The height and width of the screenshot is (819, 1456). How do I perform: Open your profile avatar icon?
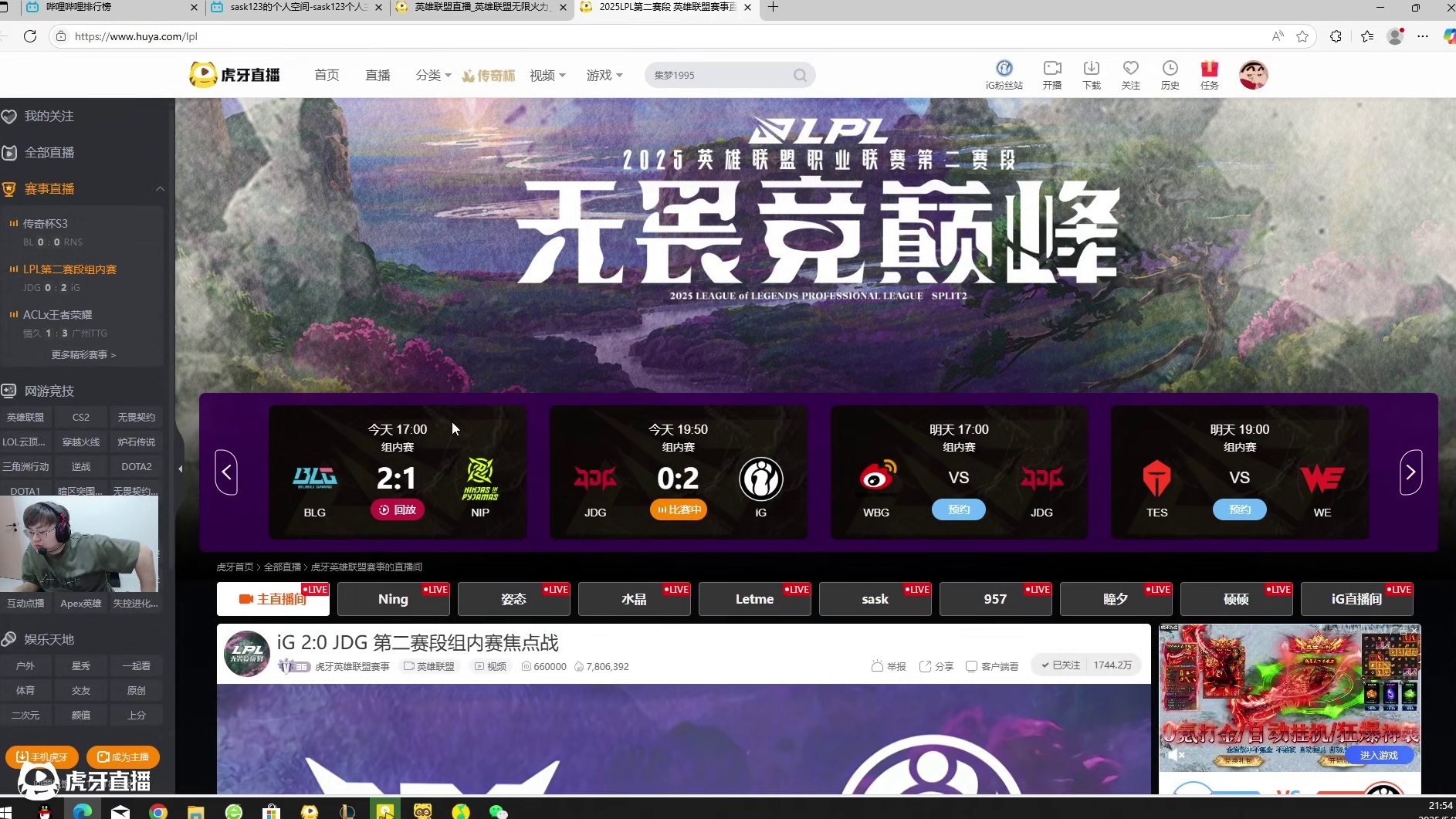click(1252, 74)
